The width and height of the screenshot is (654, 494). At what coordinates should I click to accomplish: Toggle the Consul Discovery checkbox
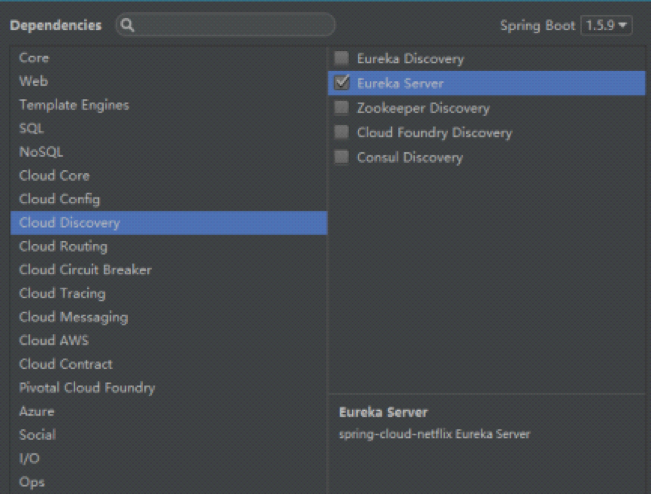[342, 157]
